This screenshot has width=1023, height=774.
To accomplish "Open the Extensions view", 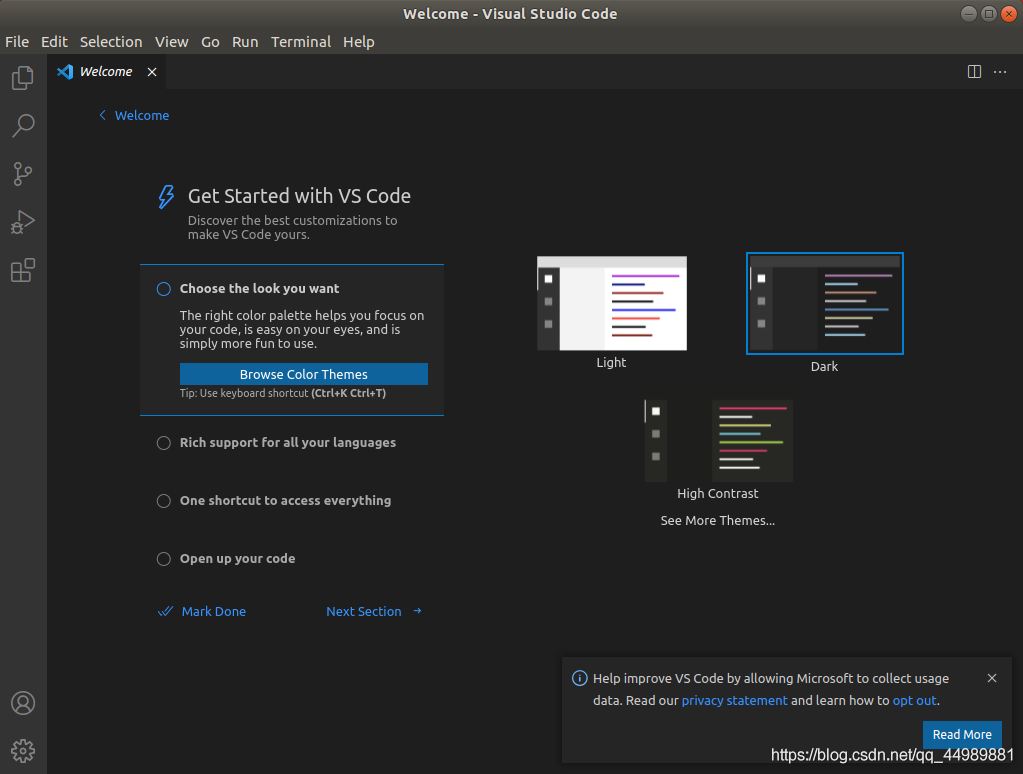I will point(23,270).
